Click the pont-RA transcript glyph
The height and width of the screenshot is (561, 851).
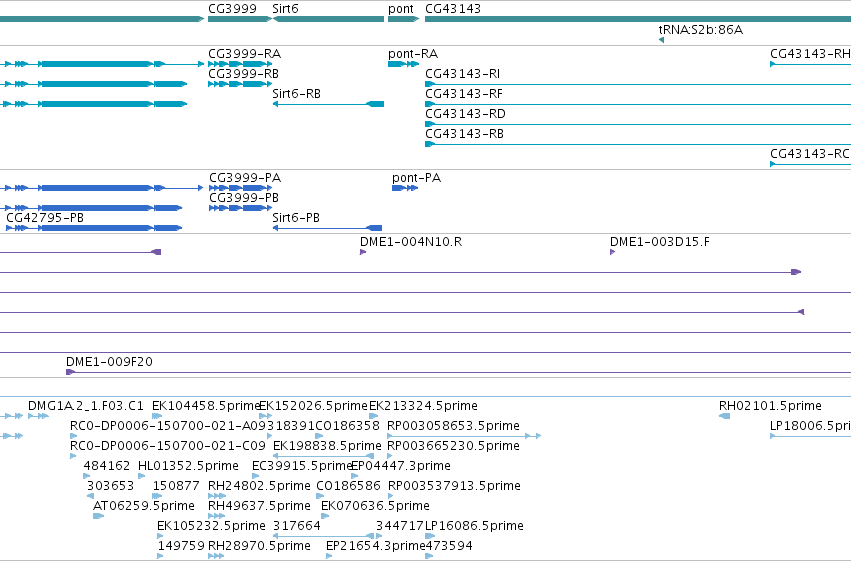point(403,64)
